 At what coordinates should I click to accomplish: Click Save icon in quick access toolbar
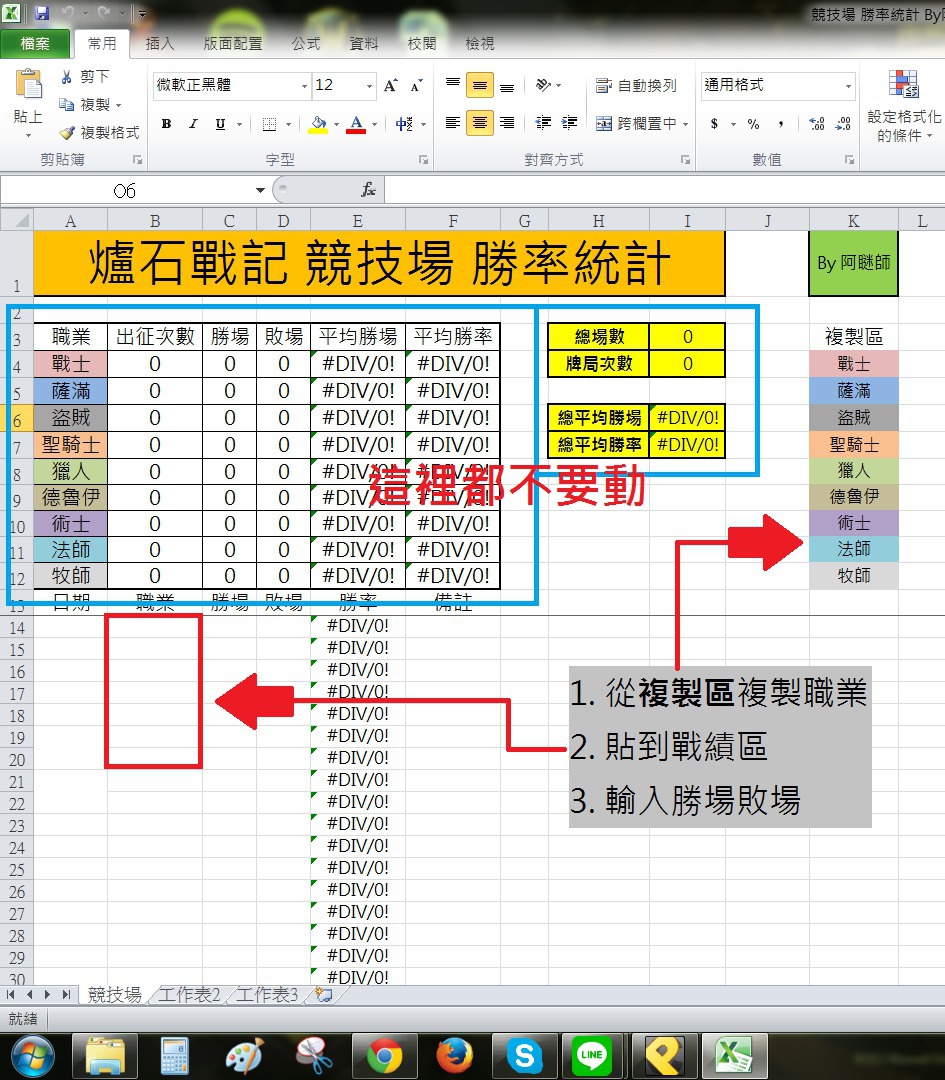tap(42, 12)
